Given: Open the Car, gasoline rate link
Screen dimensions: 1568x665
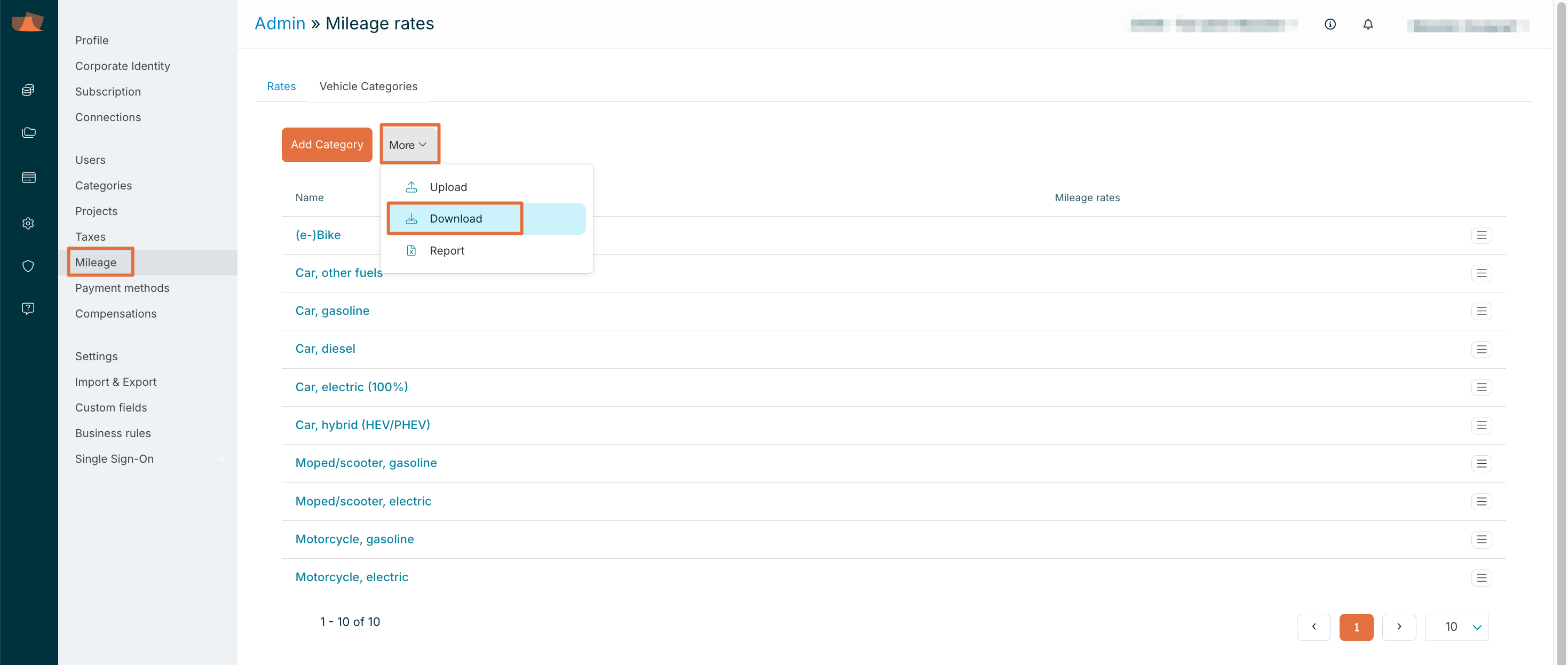Looking at the screenshot, I should [x=332, y=311].
